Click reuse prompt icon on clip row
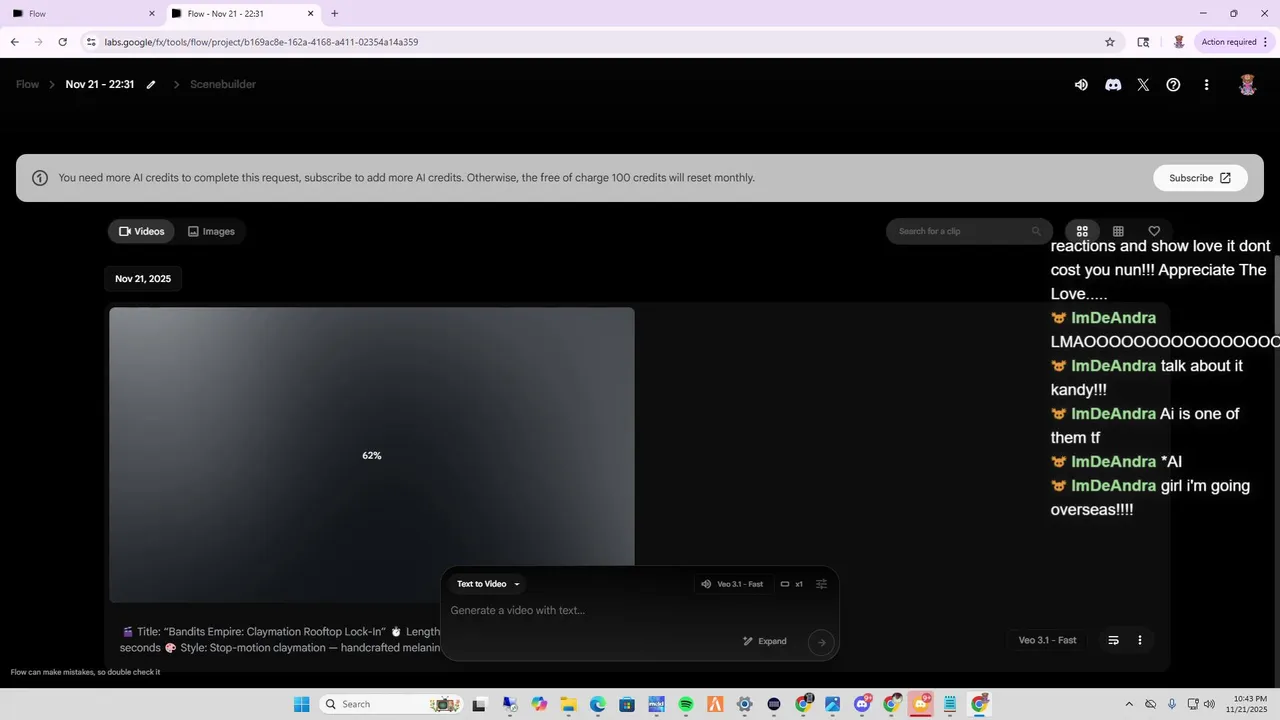The width and height of the screenshot is (1280, 720). click(1113, 640)
